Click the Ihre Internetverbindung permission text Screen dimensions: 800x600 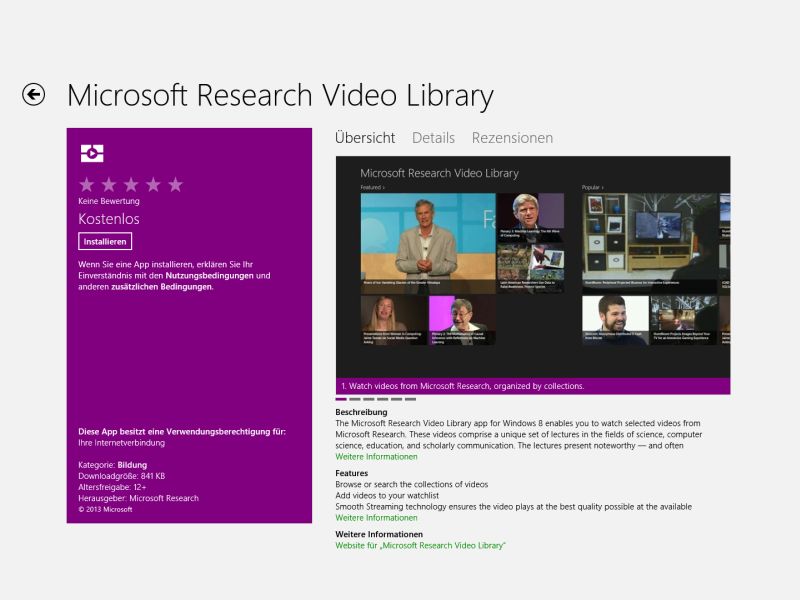pyautogui.click(x=121, y=443)
